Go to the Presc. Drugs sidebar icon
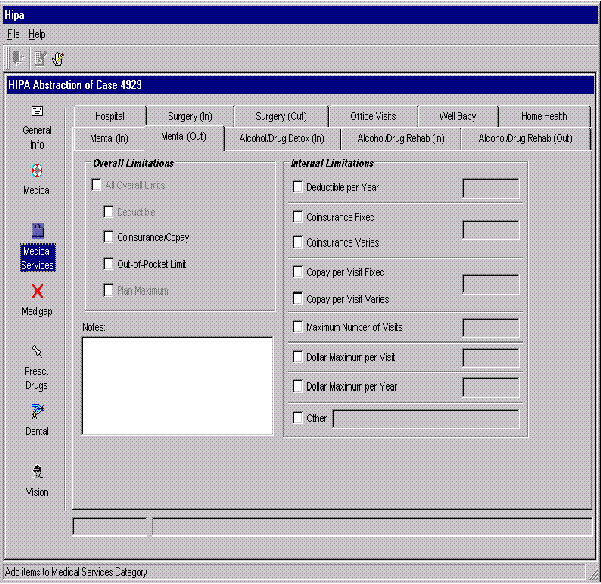 37,352
